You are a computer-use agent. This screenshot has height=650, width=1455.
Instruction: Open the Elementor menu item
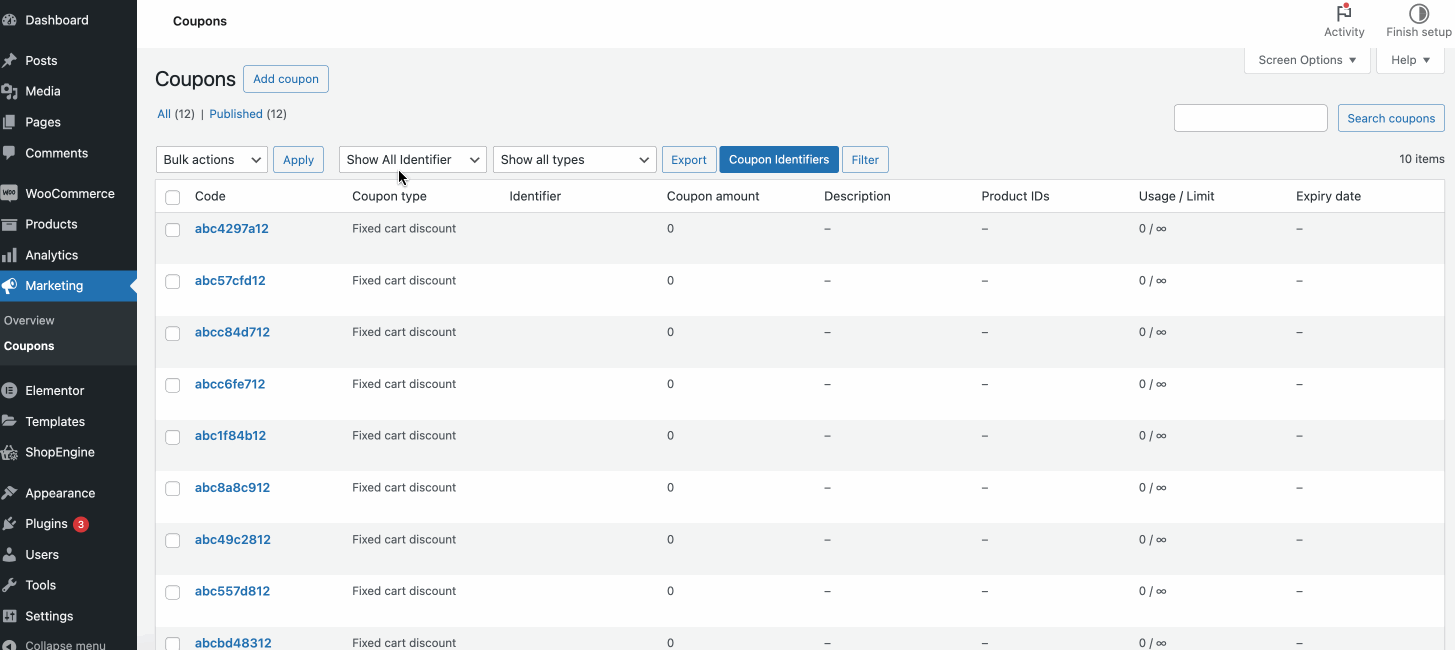coord(69,391)
